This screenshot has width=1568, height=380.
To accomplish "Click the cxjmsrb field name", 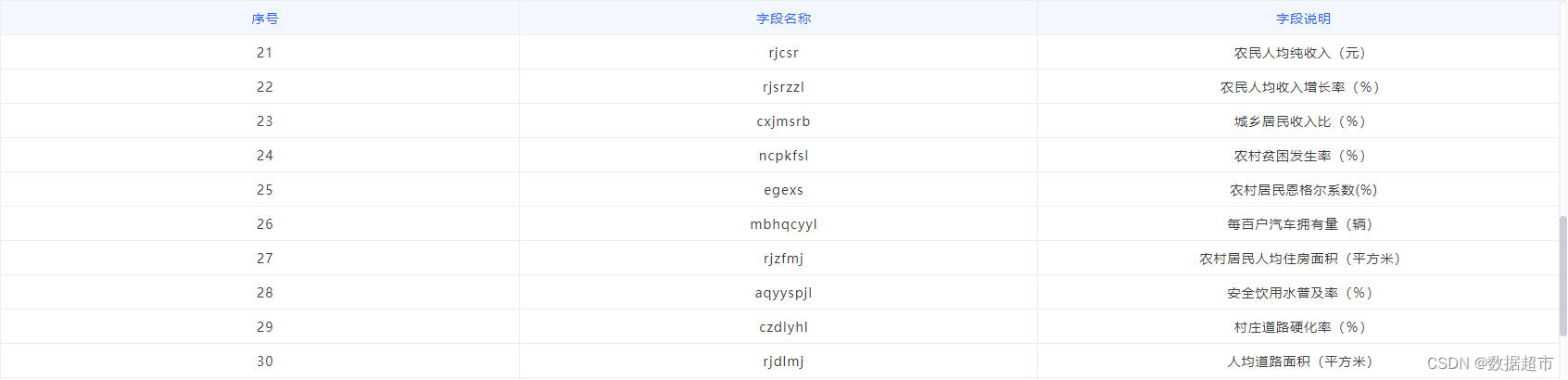I will click(783, 121).
